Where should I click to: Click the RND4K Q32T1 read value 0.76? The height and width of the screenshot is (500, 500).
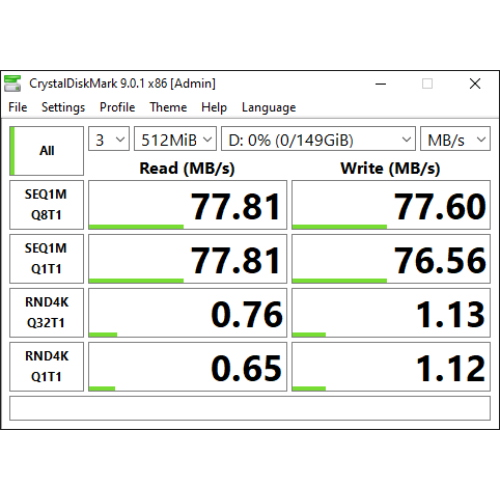click(187, 313)
